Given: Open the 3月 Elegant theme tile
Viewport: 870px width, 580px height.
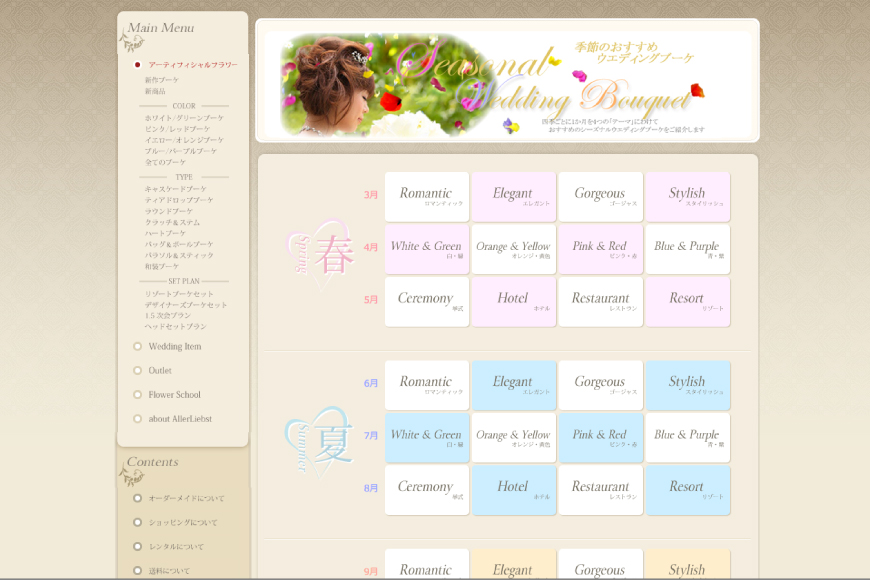Looking at the screenshot, I should click(514, 197).
